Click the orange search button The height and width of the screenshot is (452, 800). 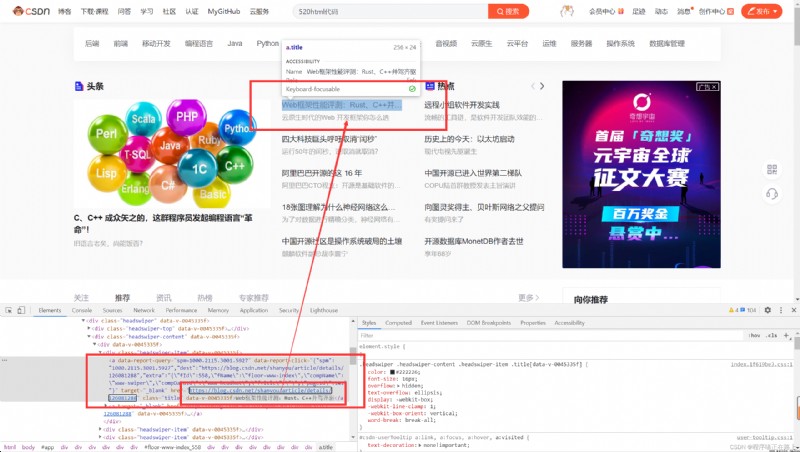[508, 11]
